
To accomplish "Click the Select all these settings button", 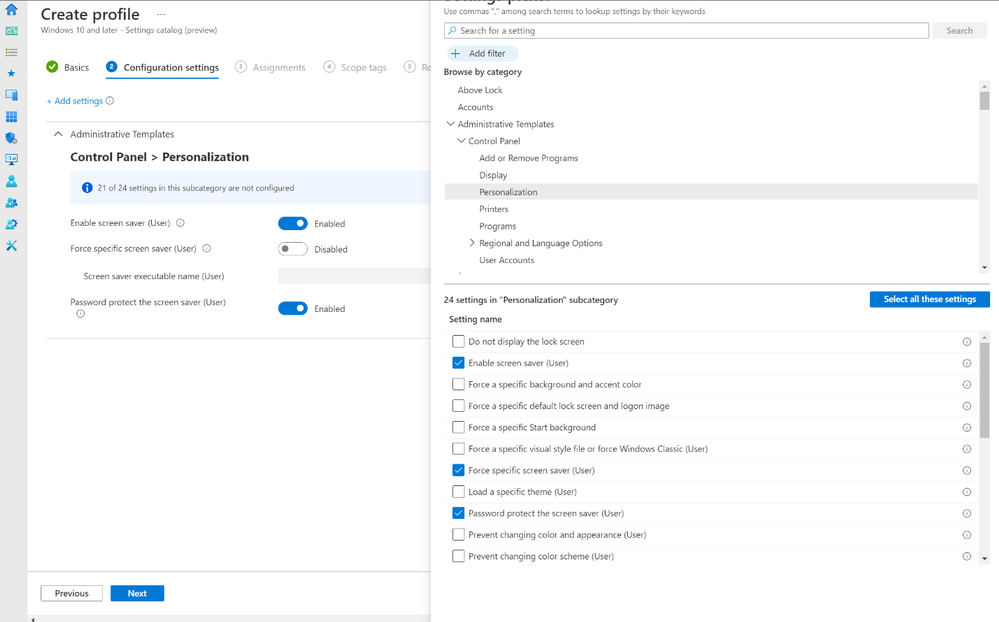I will tap(928, 299).
